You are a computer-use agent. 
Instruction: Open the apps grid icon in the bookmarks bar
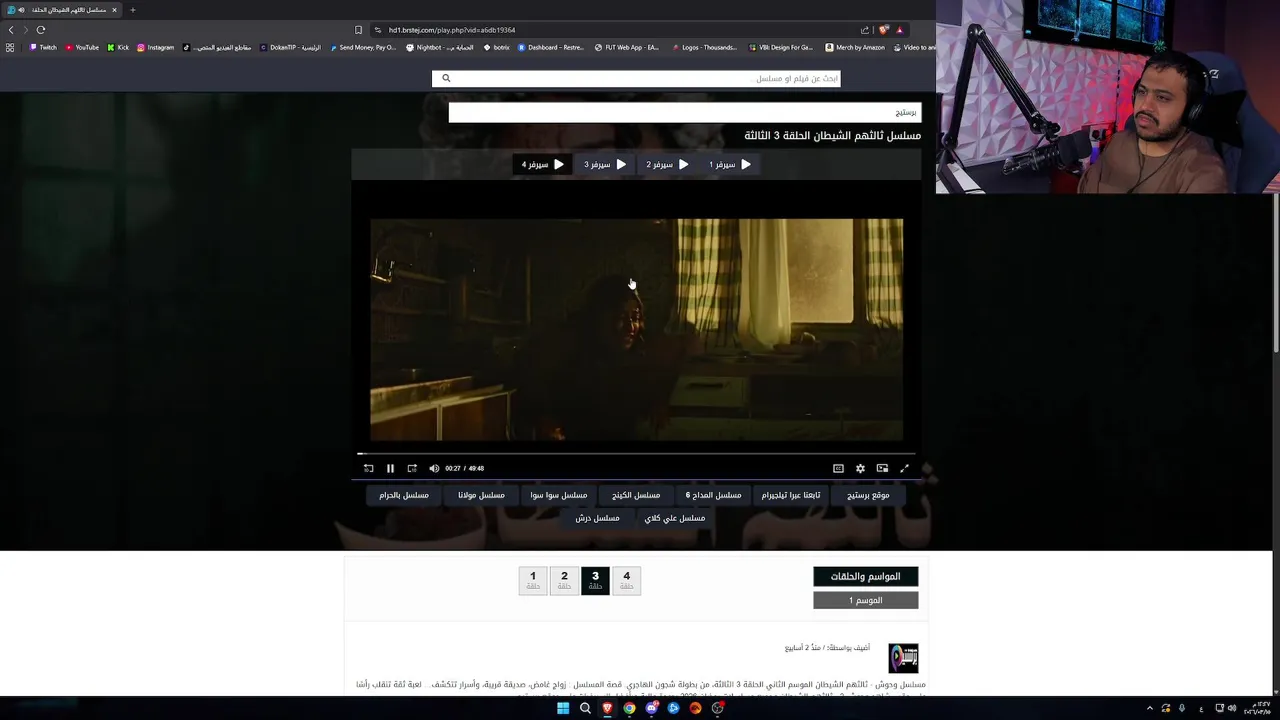(10, 47)
